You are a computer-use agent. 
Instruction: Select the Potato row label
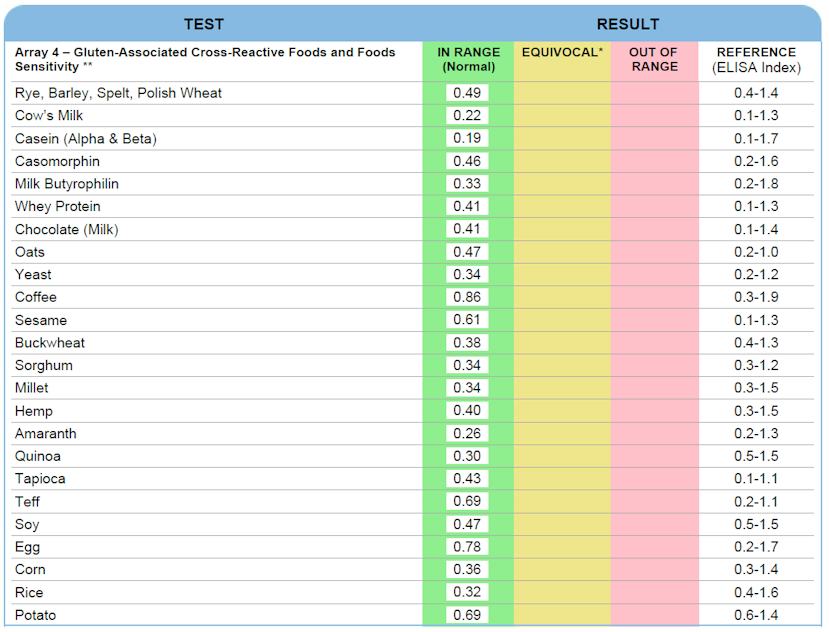coord(35,616)
